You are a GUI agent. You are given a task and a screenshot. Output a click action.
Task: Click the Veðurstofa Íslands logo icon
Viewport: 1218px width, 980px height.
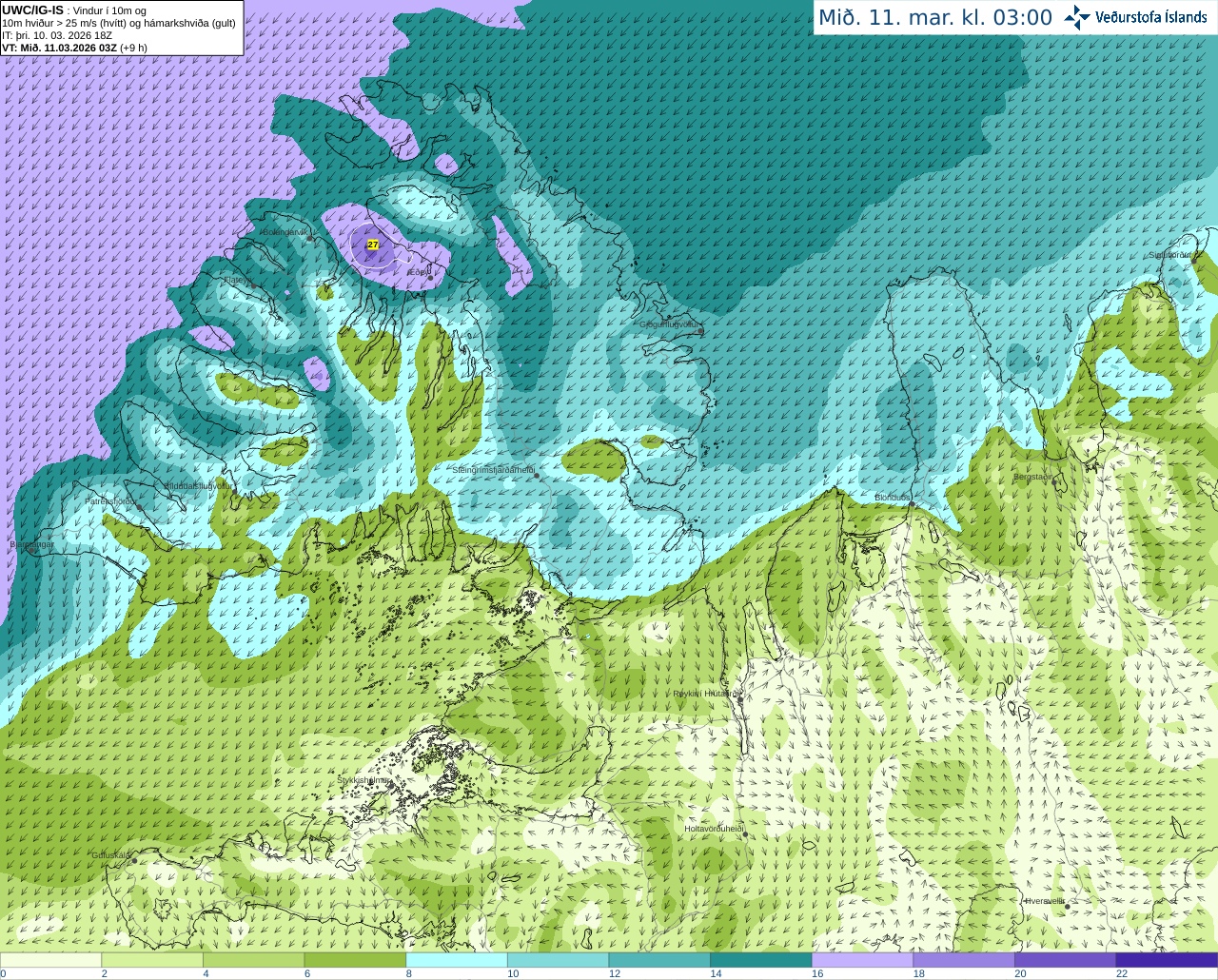coord(1077,17)
